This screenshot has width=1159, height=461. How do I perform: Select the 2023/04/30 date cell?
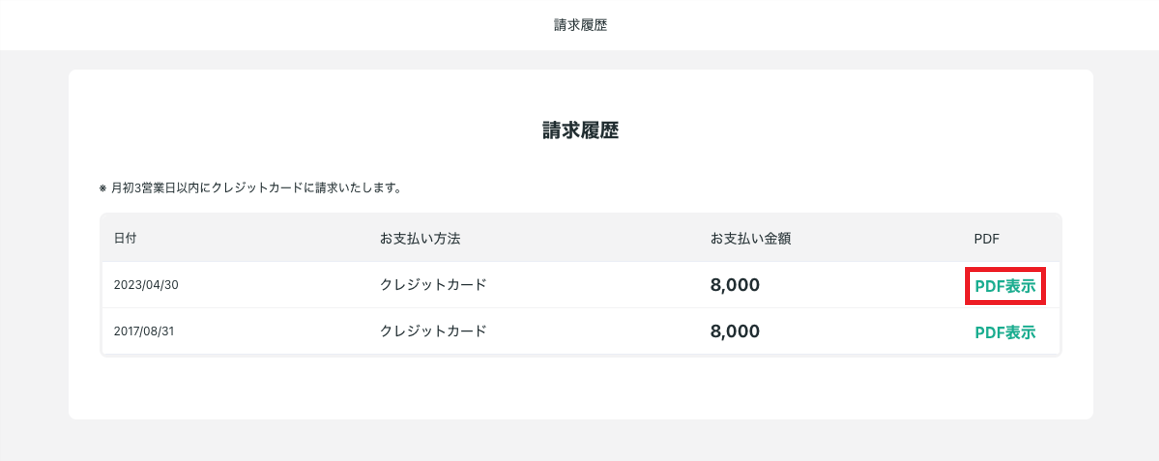point(146,285)
